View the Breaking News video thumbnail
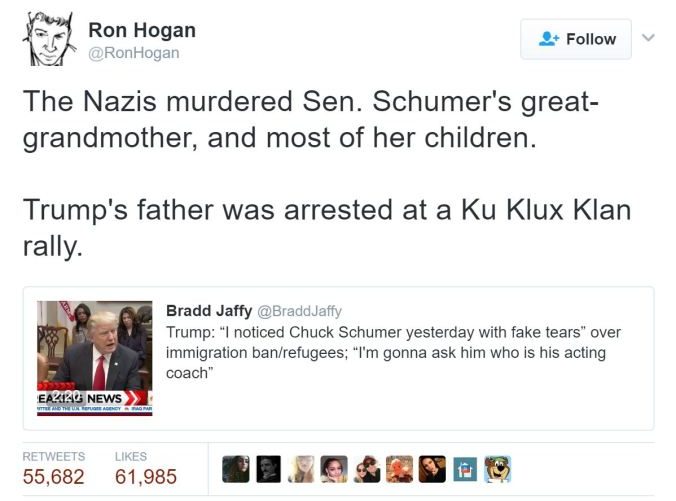The width and height of the screenshot is (676, 501). click(x=94, y=358)
